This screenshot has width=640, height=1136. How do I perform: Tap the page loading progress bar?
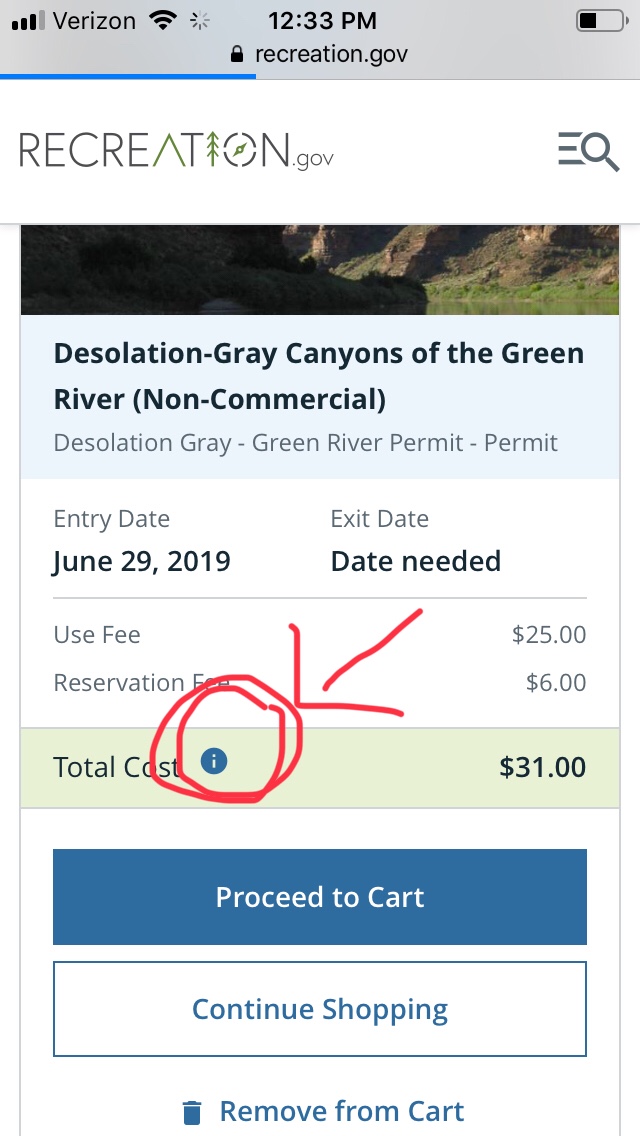pyautogui.click(x=128, y=77)
